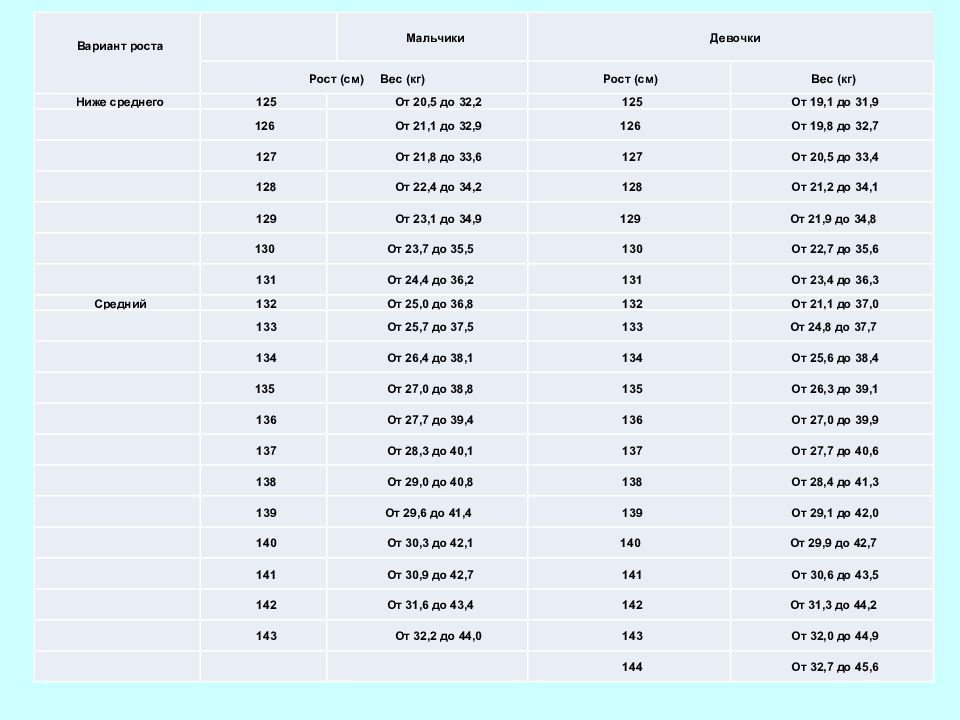This screenshot has height=720, width=960.
Task: Select the cell 'От 27,0 до 39,9'
Action: coord(834,420)
